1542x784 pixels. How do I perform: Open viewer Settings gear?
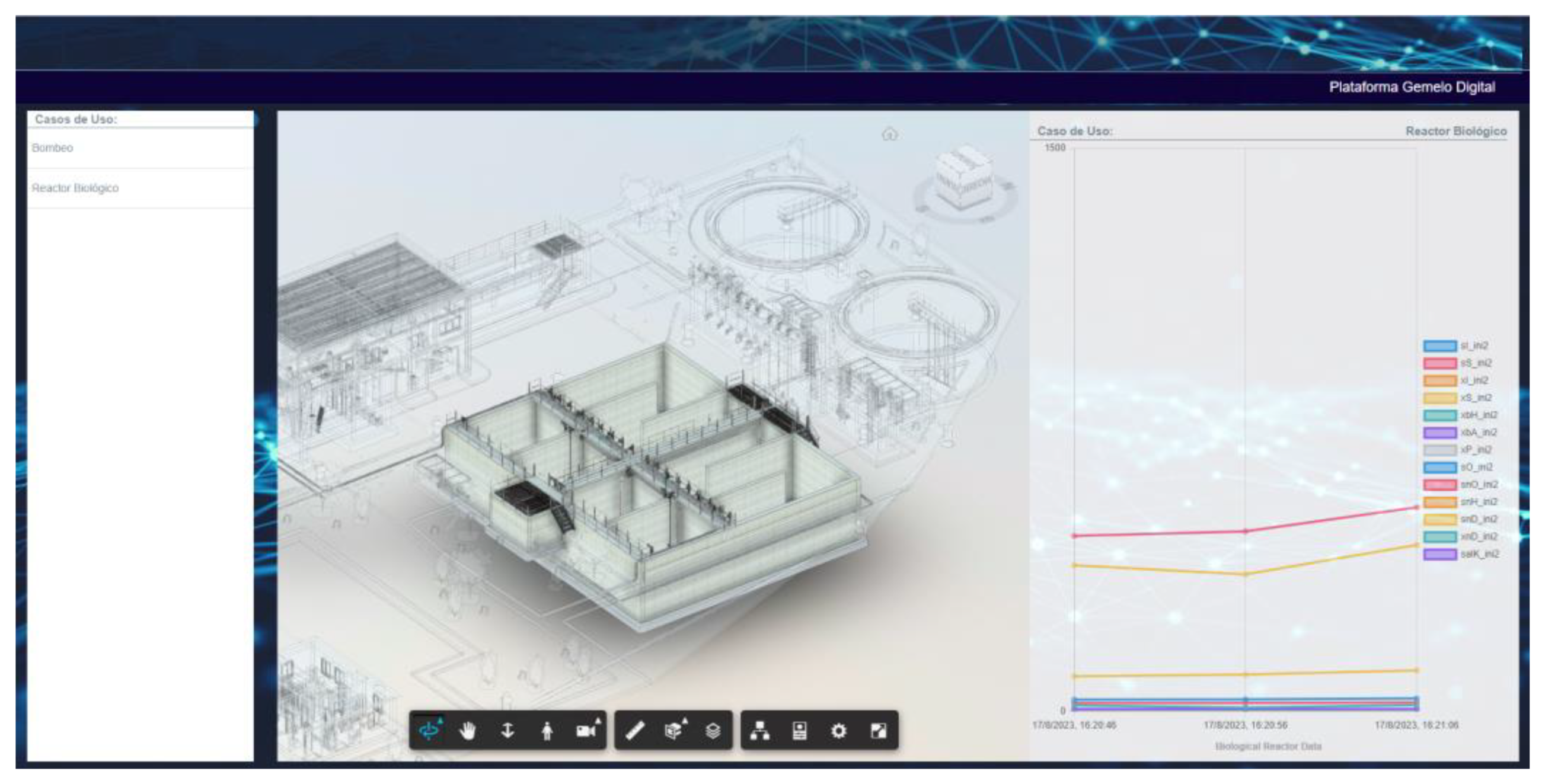tap(839, 730)
